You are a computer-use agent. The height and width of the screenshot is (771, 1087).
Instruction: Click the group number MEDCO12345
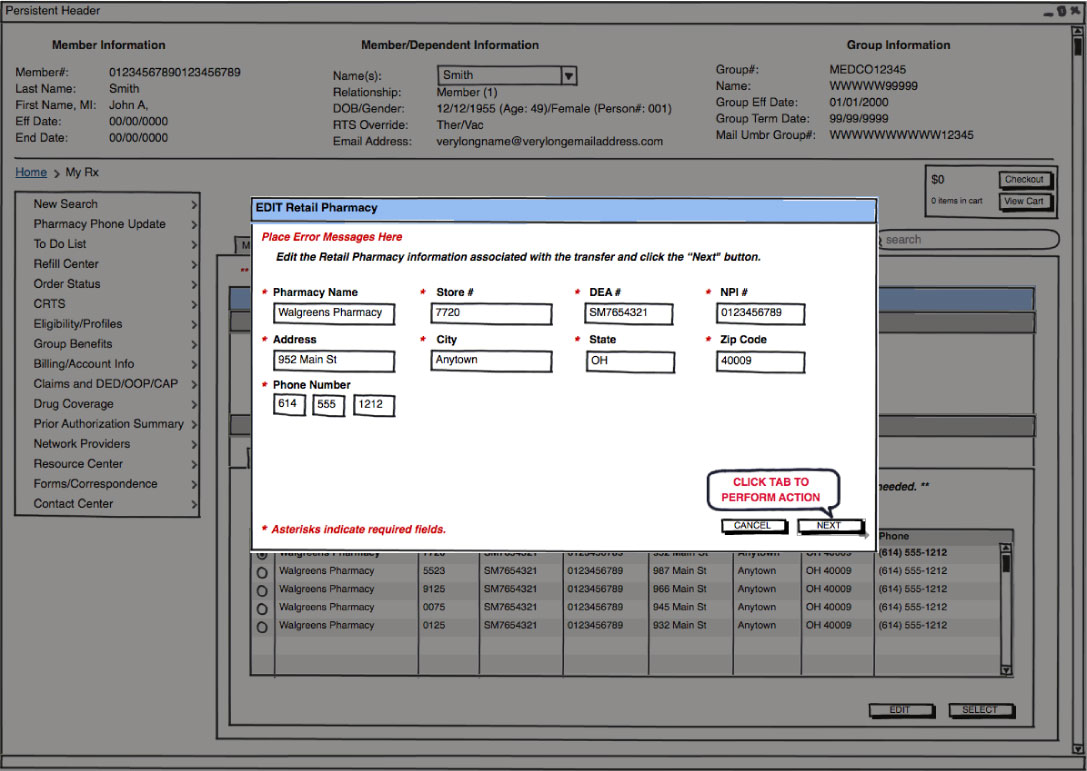tap(867, 69)
